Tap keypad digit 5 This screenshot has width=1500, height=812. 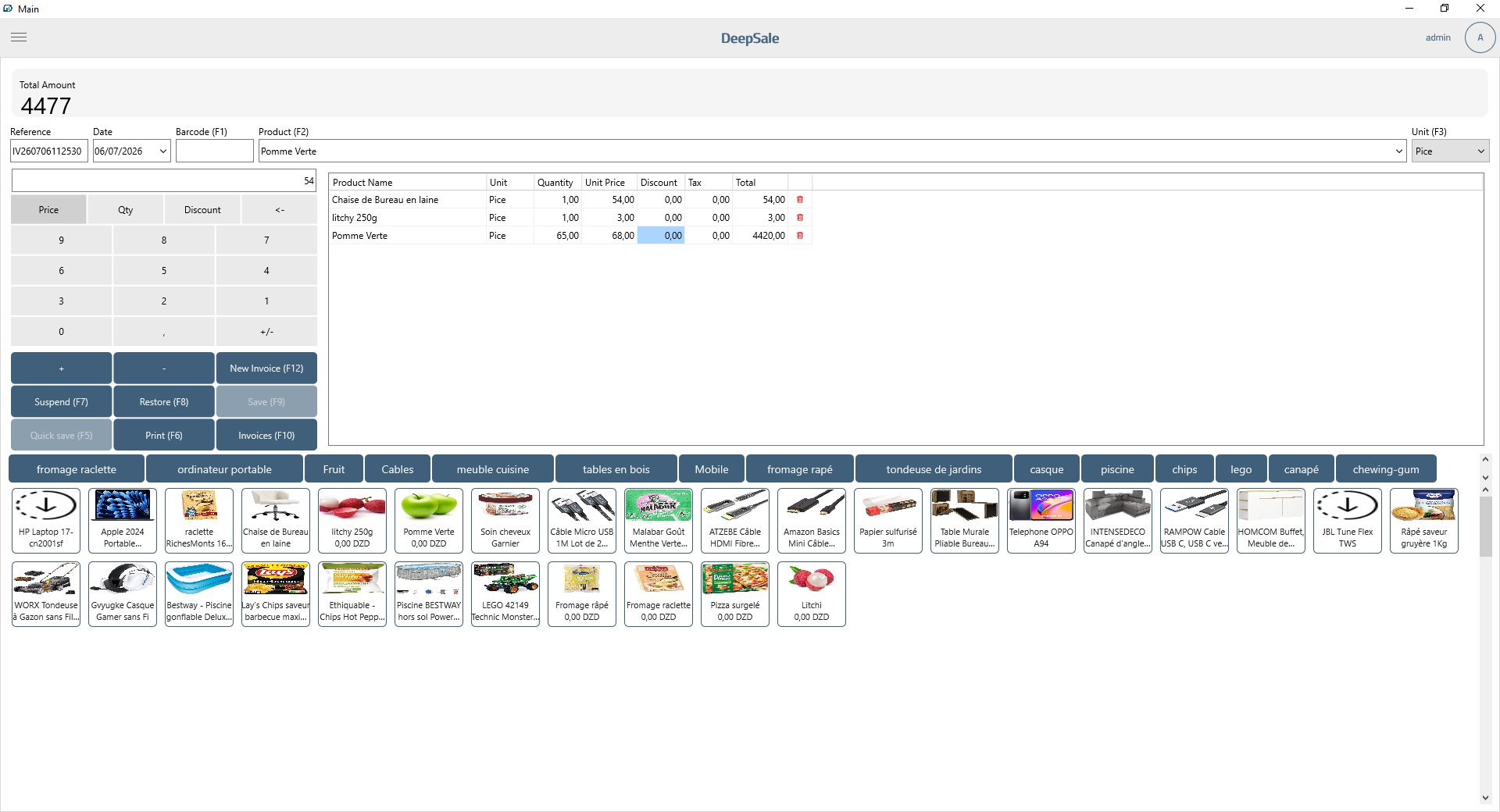pyautogui.click(x=164, y=271)
